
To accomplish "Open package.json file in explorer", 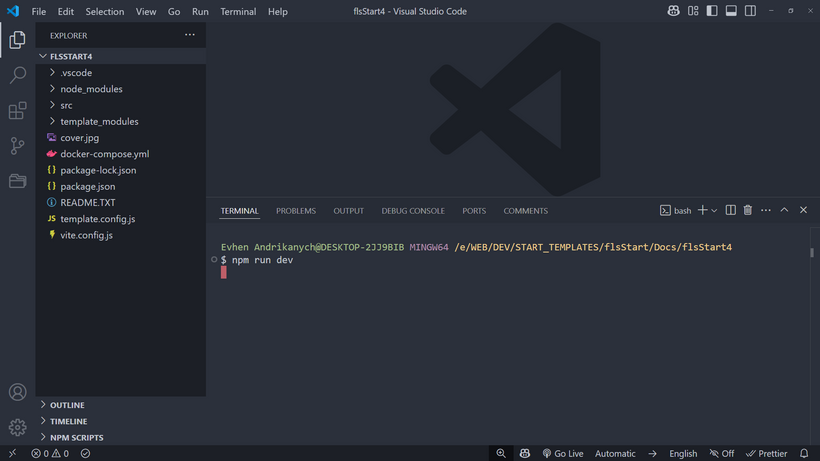I will coord(87,186).
